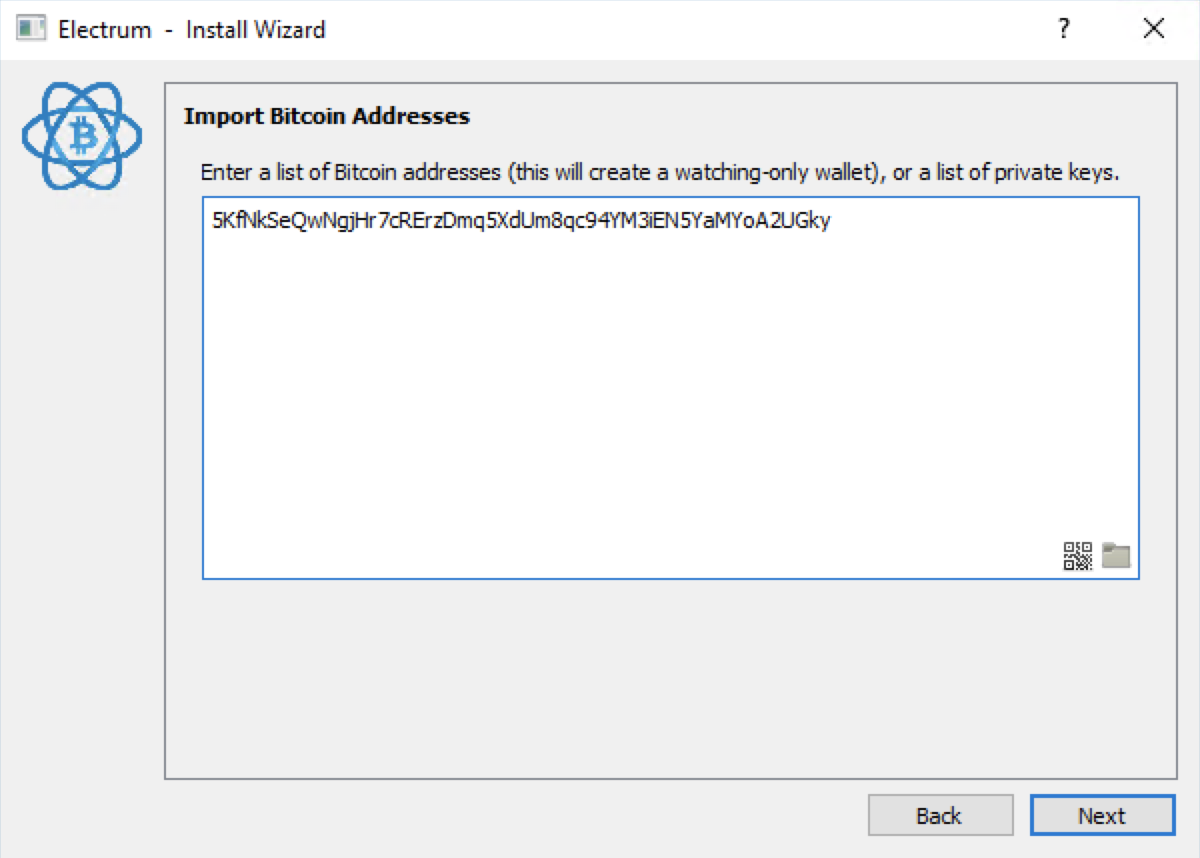The width and height of the screenshot is (1200, 858).
Task: Place cursor after the key's ending "UGky"
Action: pos(832,221)
